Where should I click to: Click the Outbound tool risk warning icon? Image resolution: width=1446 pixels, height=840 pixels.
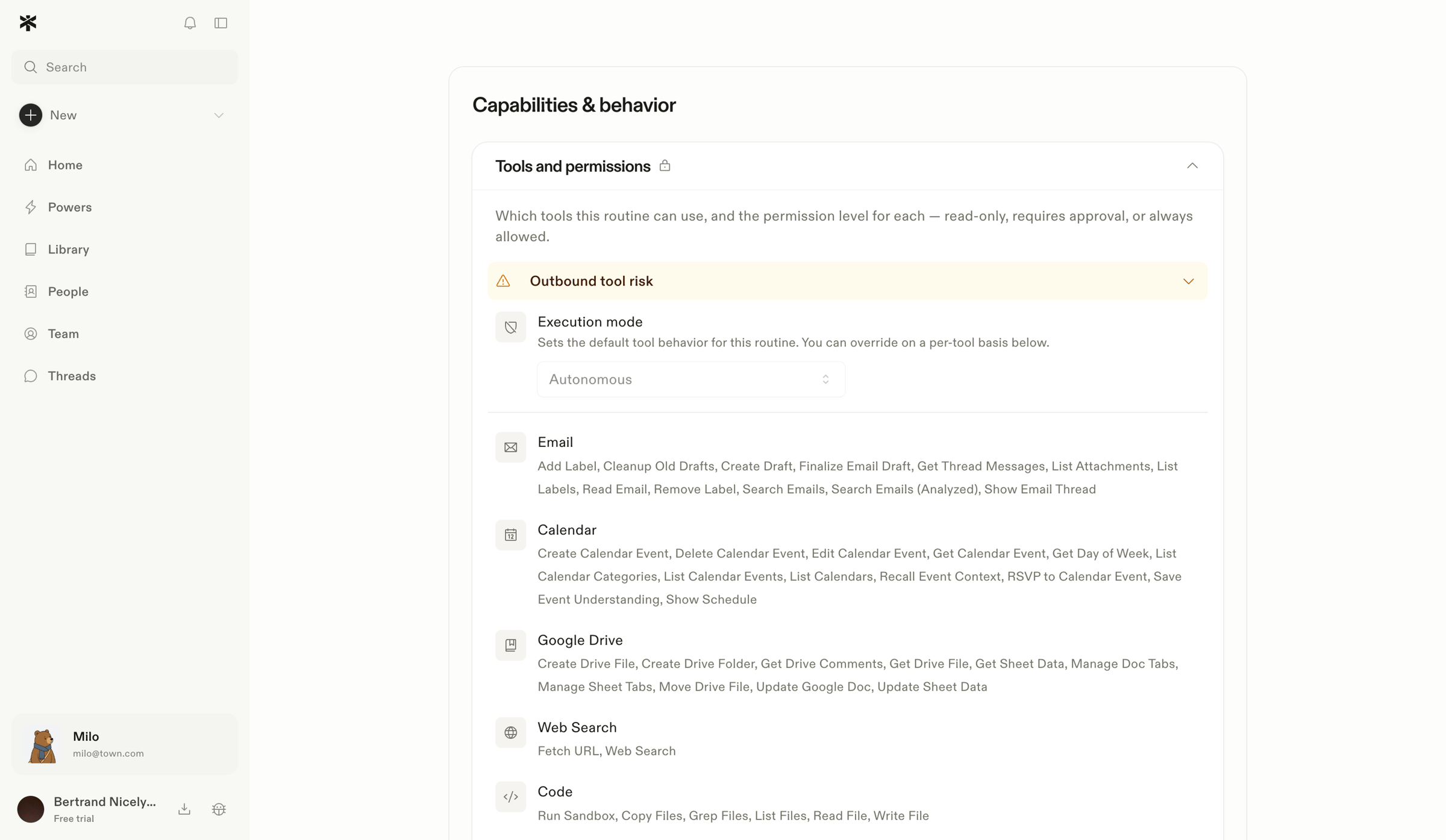pos(503,281)
